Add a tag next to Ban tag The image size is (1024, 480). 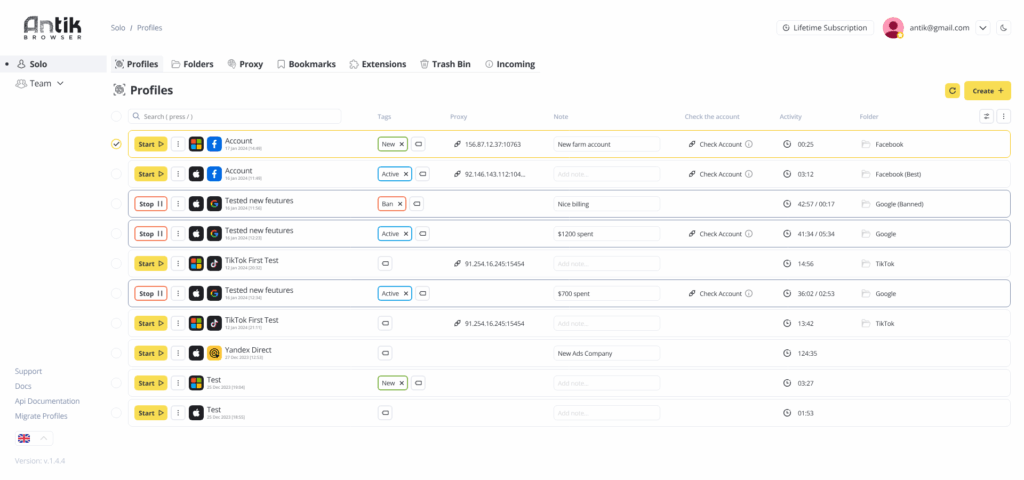click(417, 204)
